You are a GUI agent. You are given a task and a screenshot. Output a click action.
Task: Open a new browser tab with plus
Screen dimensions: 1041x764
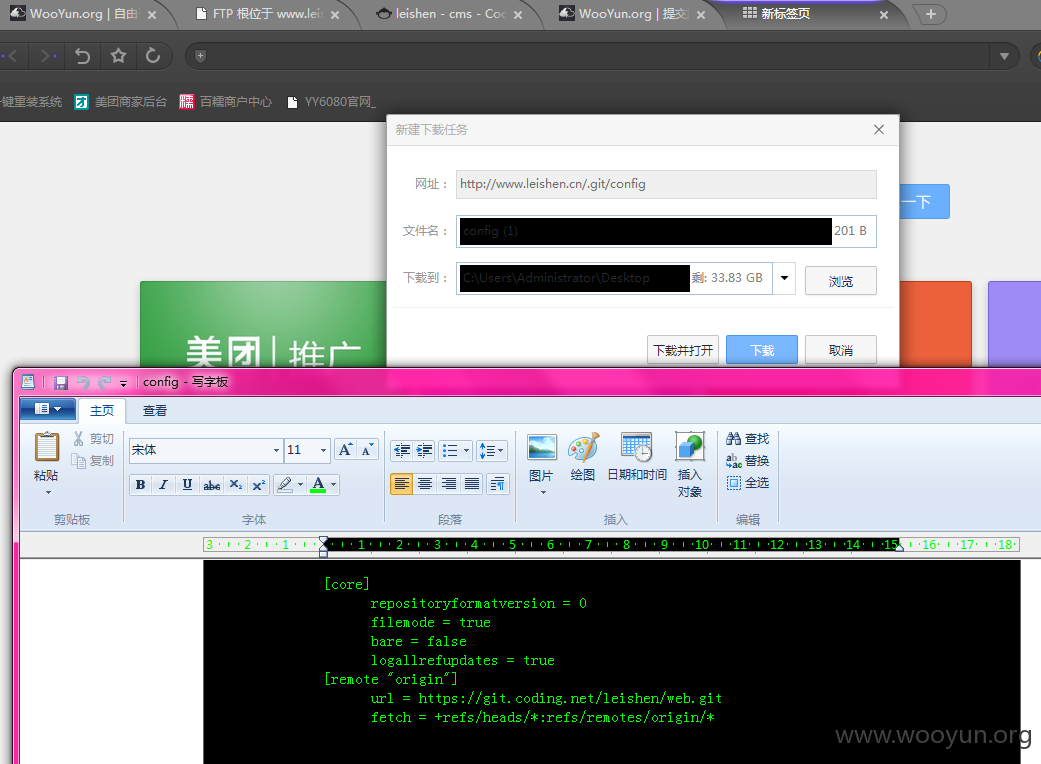click(x=931, y=14)
